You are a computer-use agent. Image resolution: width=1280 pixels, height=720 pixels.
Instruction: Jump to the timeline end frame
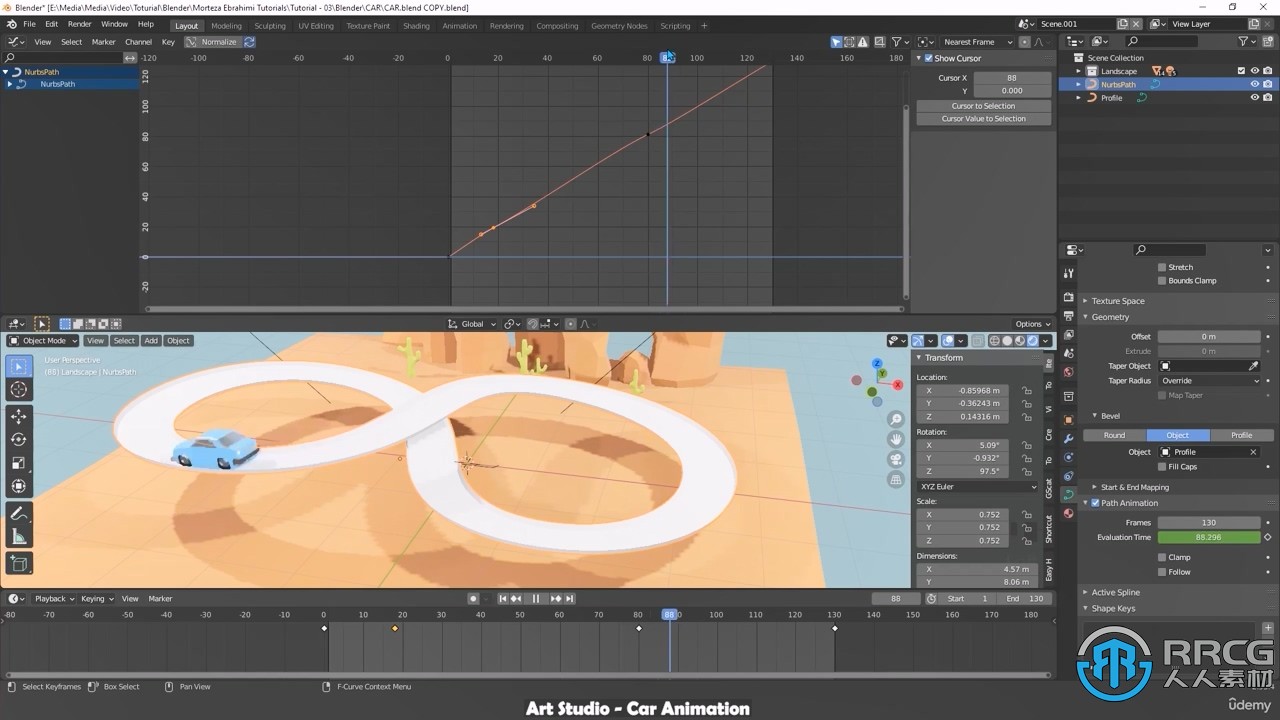569,598
